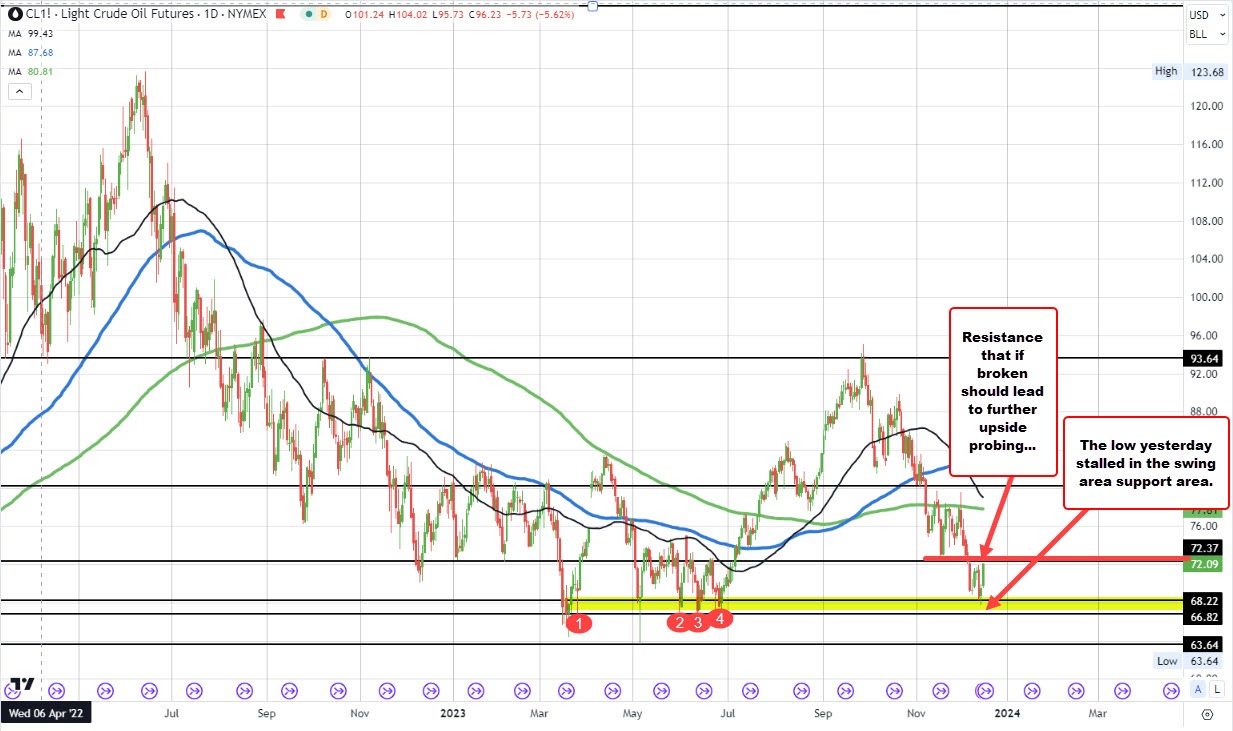Click the TradingView logo in the corner

point(22,685)
